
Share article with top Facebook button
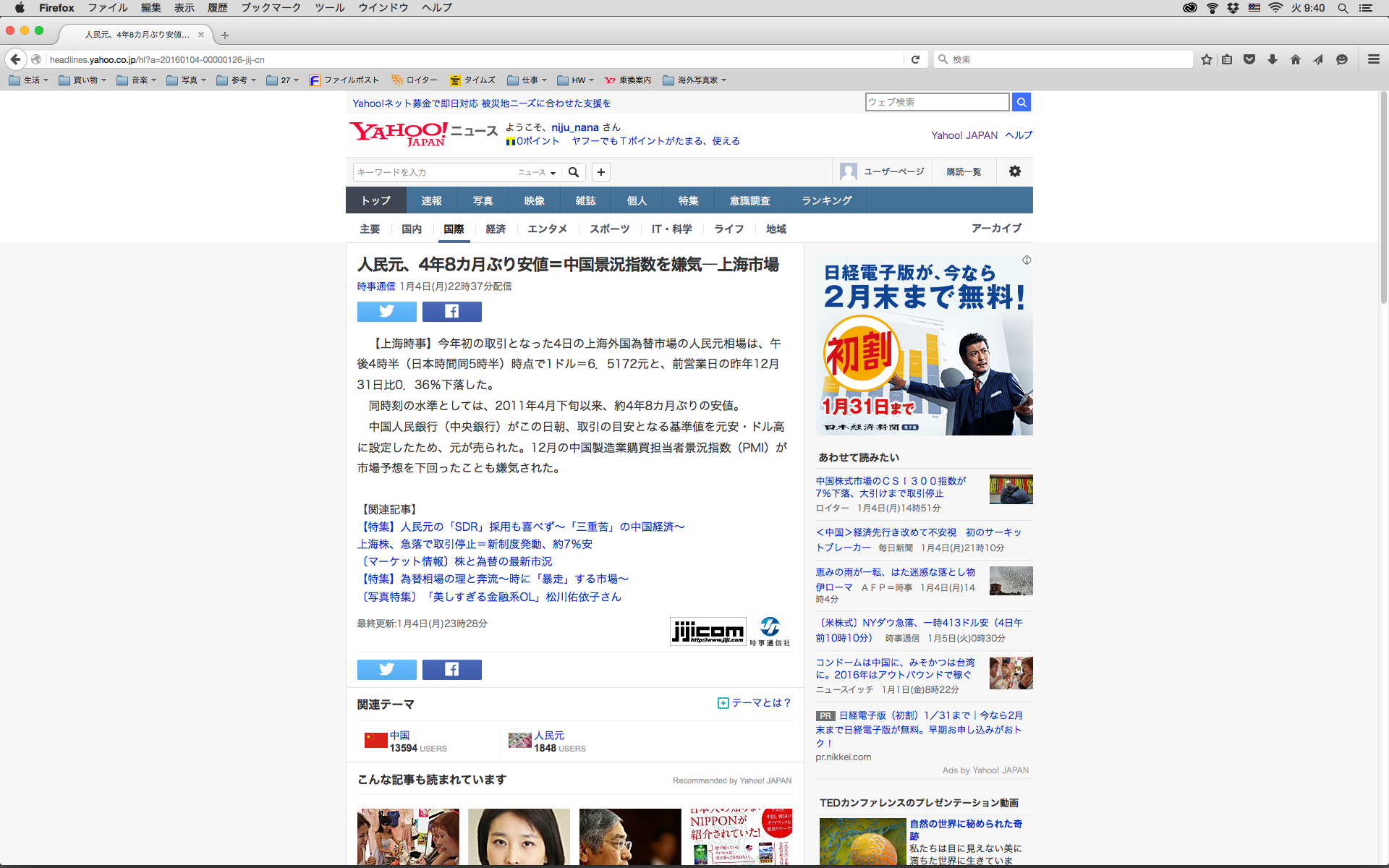(451, 312)
